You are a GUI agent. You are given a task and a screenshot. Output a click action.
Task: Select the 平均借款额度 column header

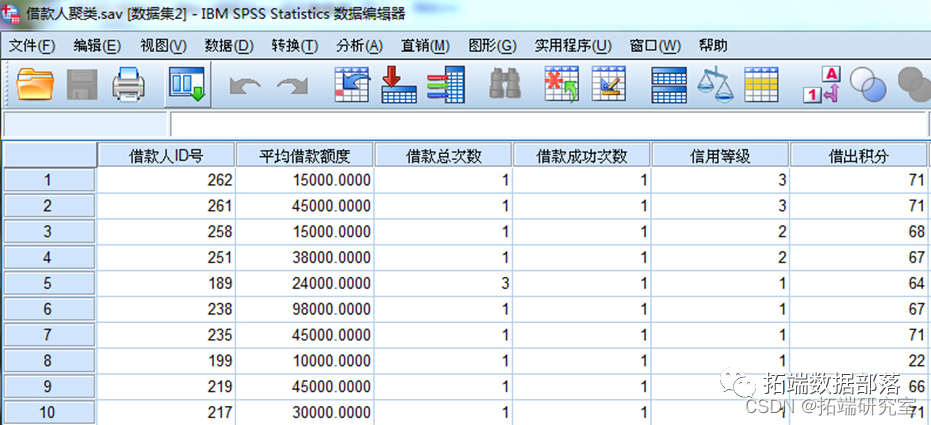point(305,155)
